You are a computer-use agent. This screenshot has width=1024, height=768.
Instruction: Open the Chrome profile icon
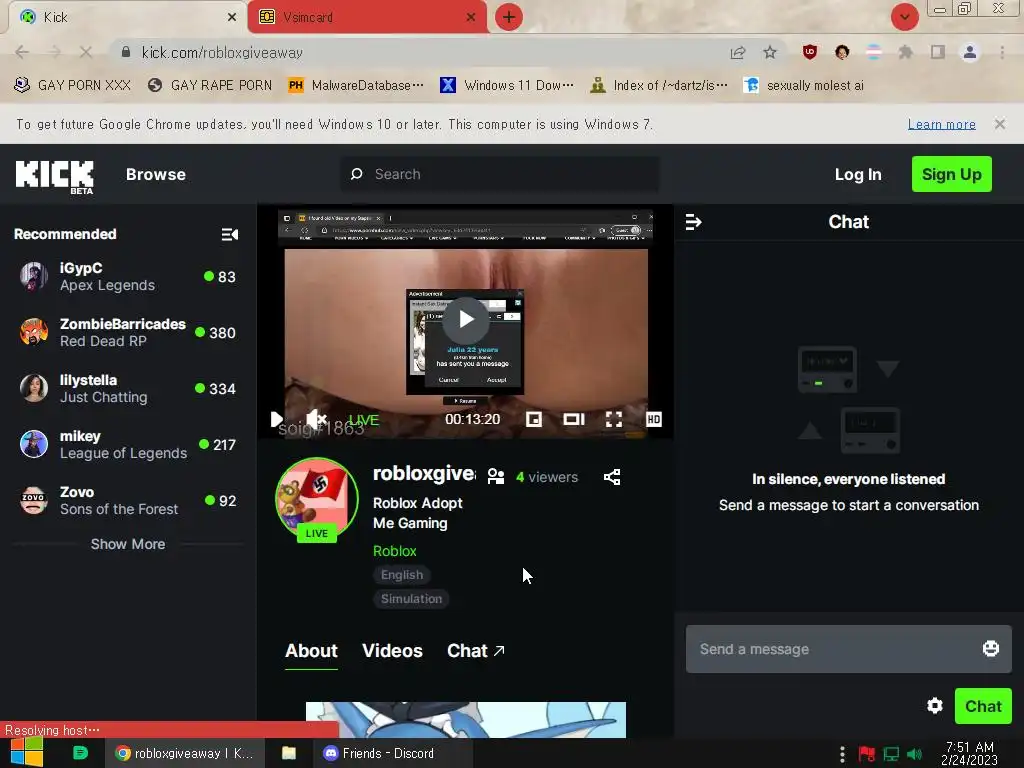(x=970, y=52)
